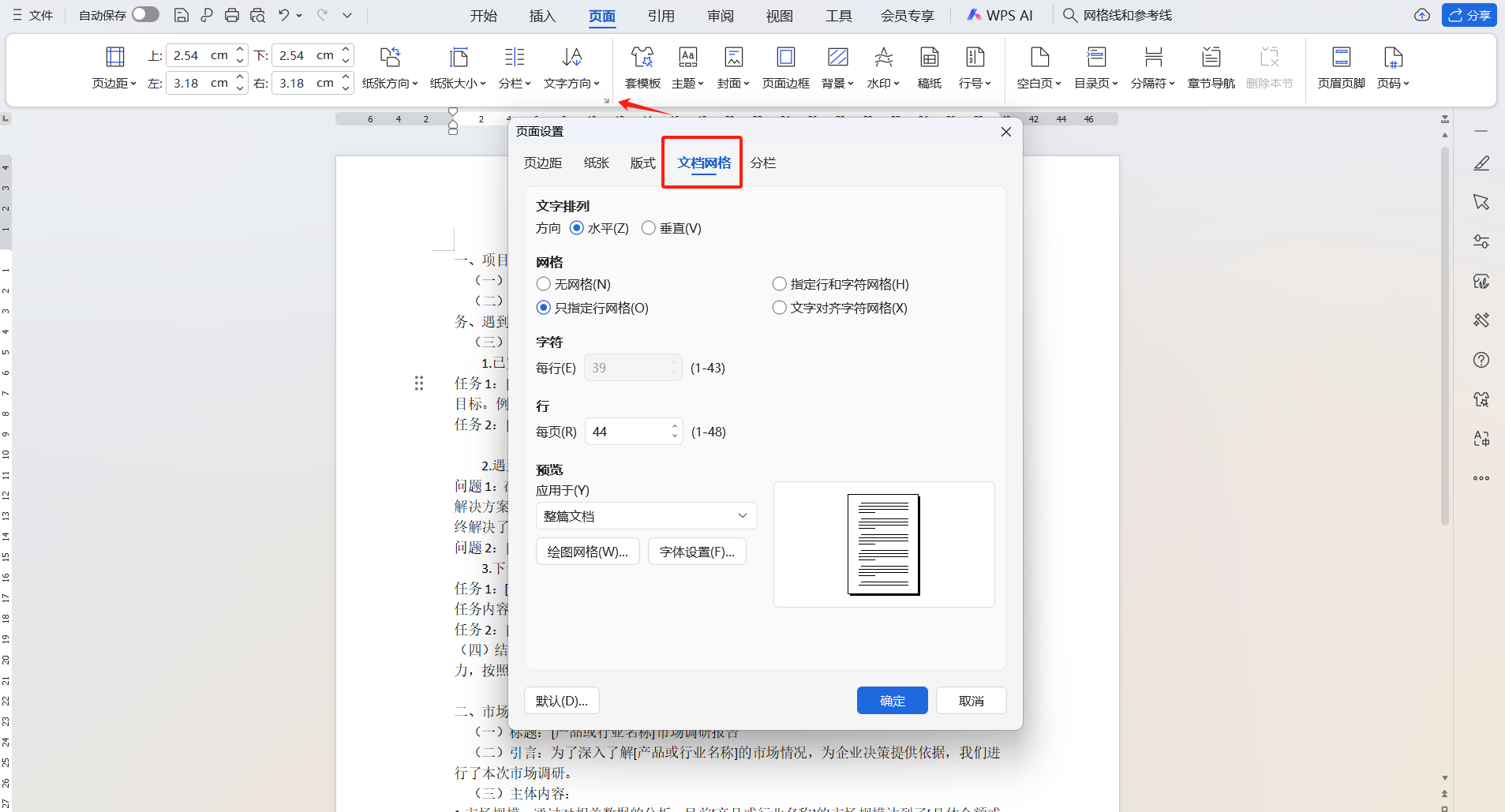Open the 页面边框 page border tool

[785, 67]
